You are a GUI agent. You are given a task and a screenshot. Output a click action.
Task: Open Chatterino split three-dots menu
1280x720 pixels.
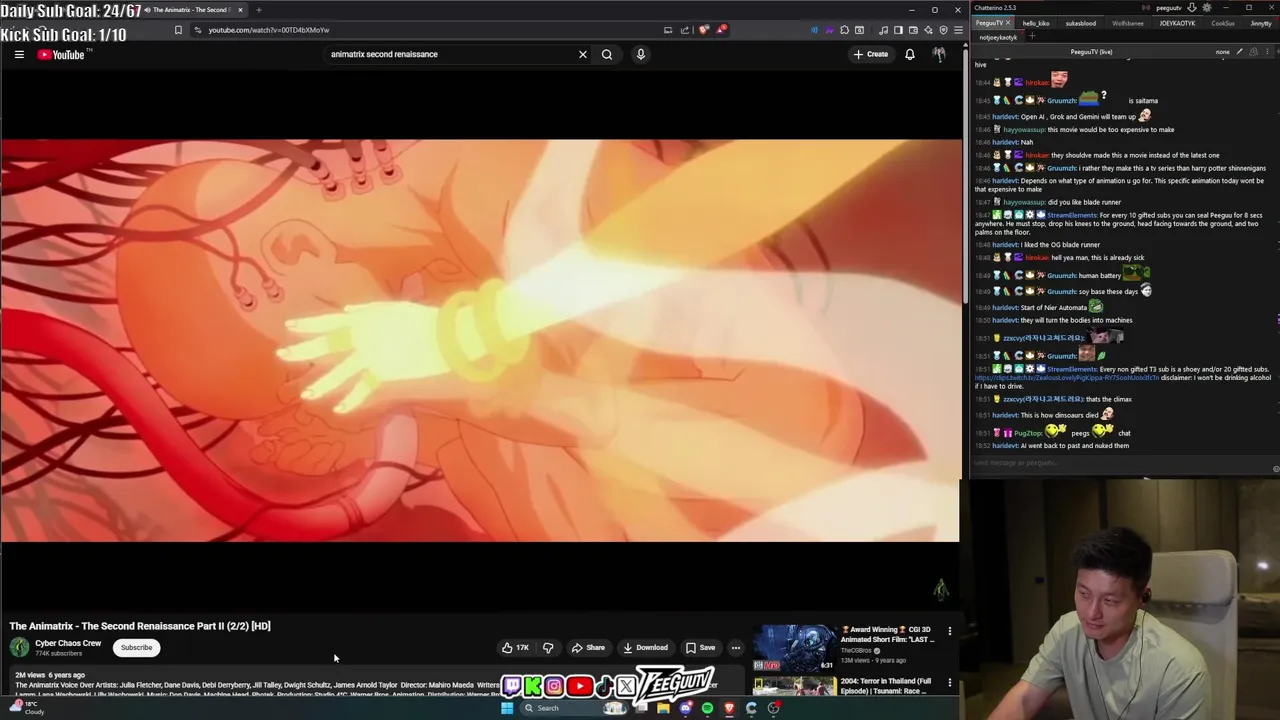point(1267,52)
